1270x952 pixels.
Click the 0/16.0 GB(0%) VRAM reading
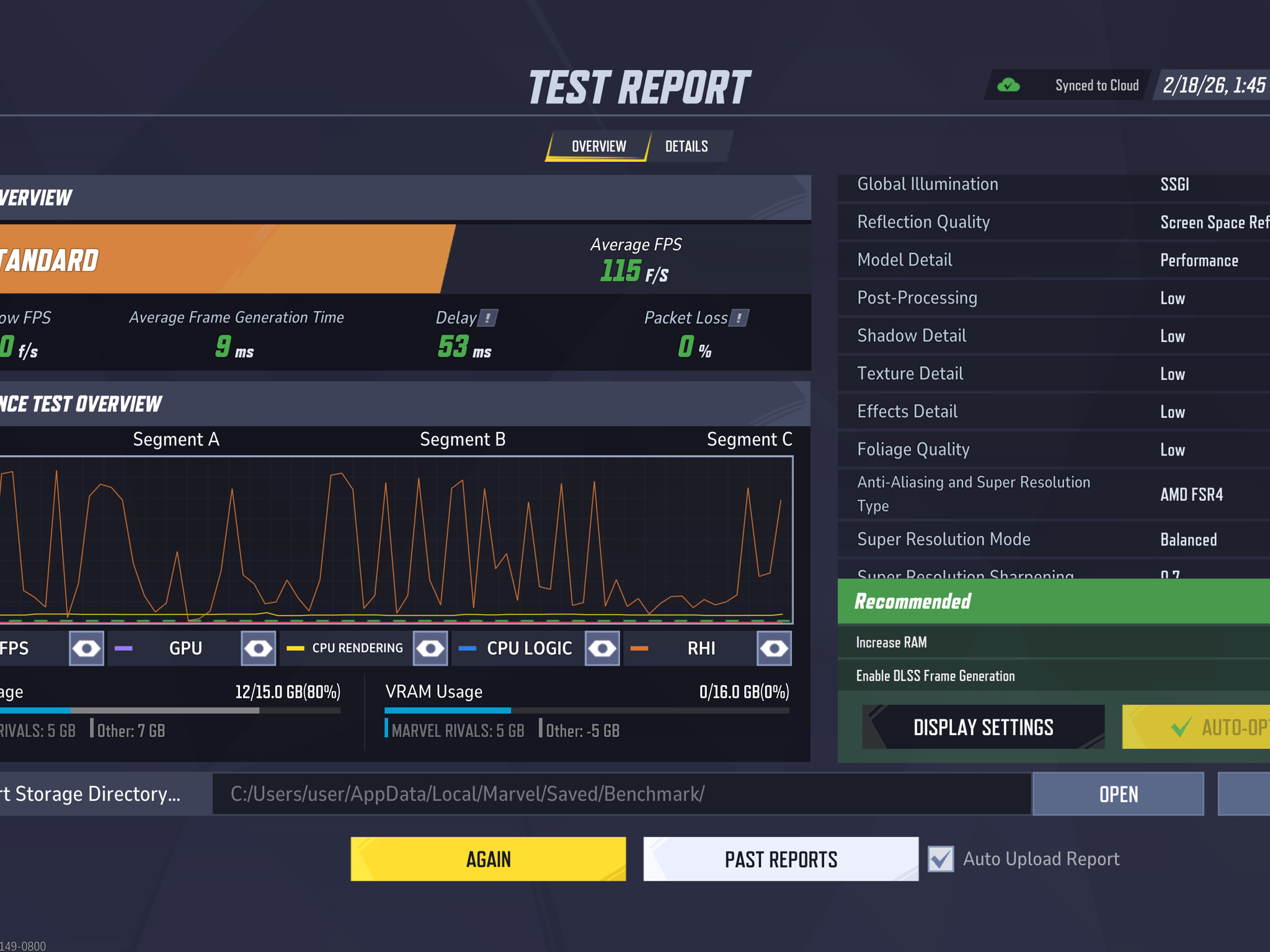pyautogui.click(x=744, y=692)
